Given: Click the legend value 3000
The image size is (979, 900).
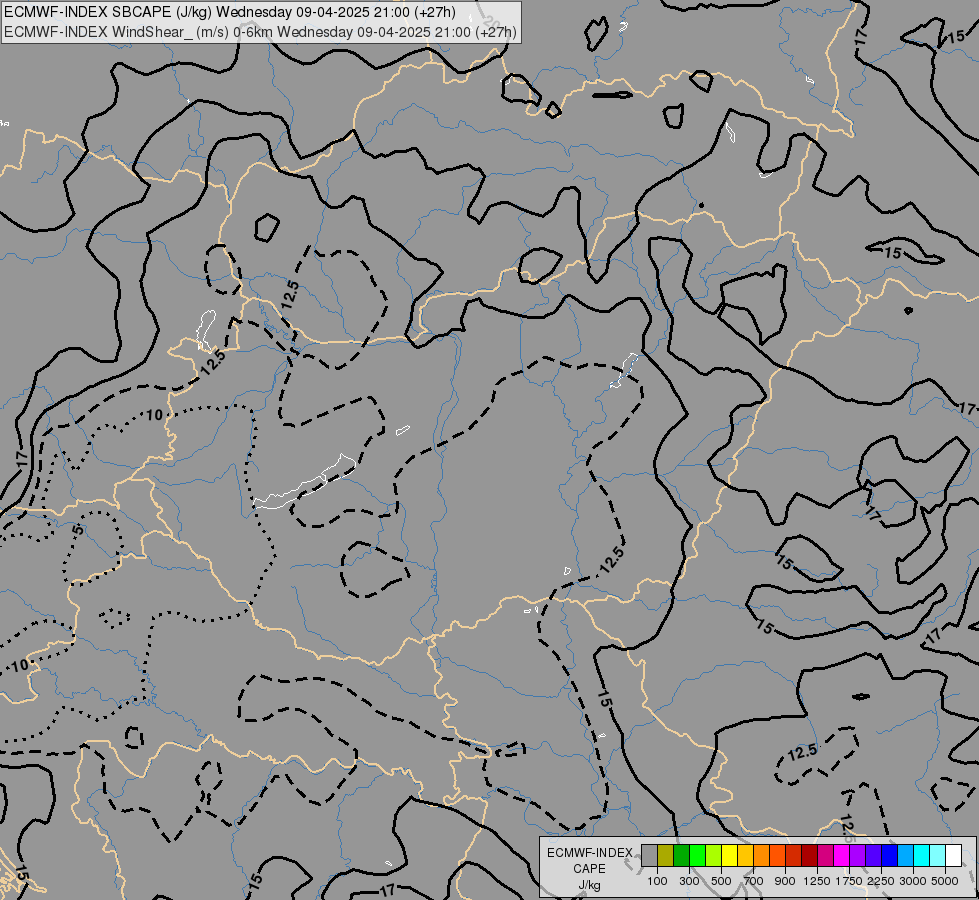Looking at the screenshot, I should (x=913, y=881).
